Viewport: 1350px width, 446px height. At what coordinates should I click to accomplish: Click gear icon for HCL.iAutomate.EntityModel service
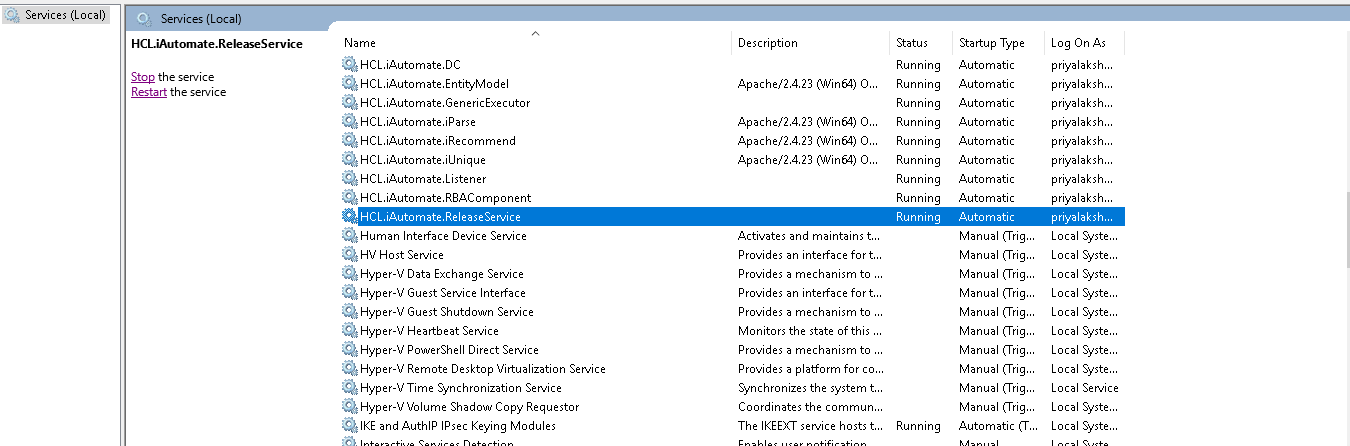click(349, 84)
